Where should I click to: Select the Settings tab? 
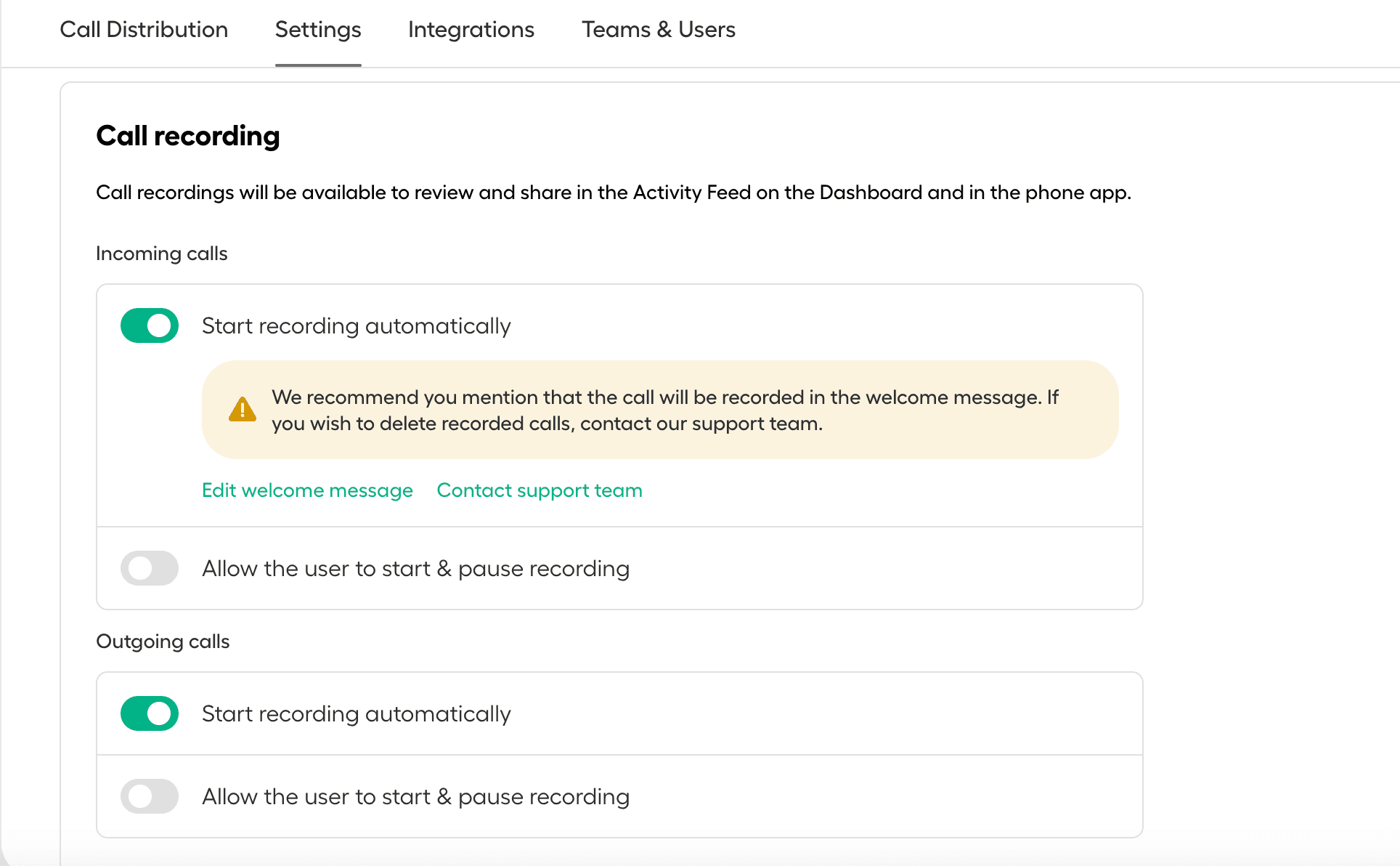318,30
